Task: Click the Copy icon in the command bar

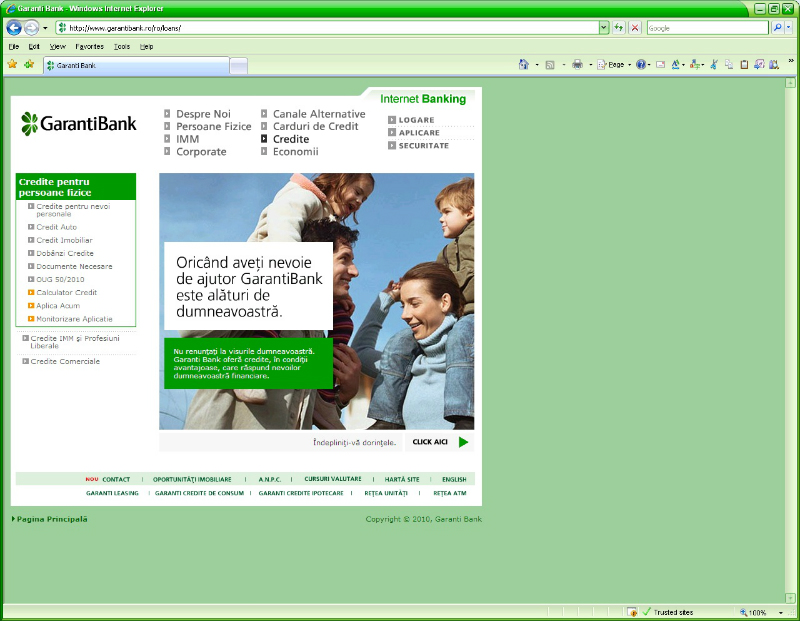Action: 729,65
